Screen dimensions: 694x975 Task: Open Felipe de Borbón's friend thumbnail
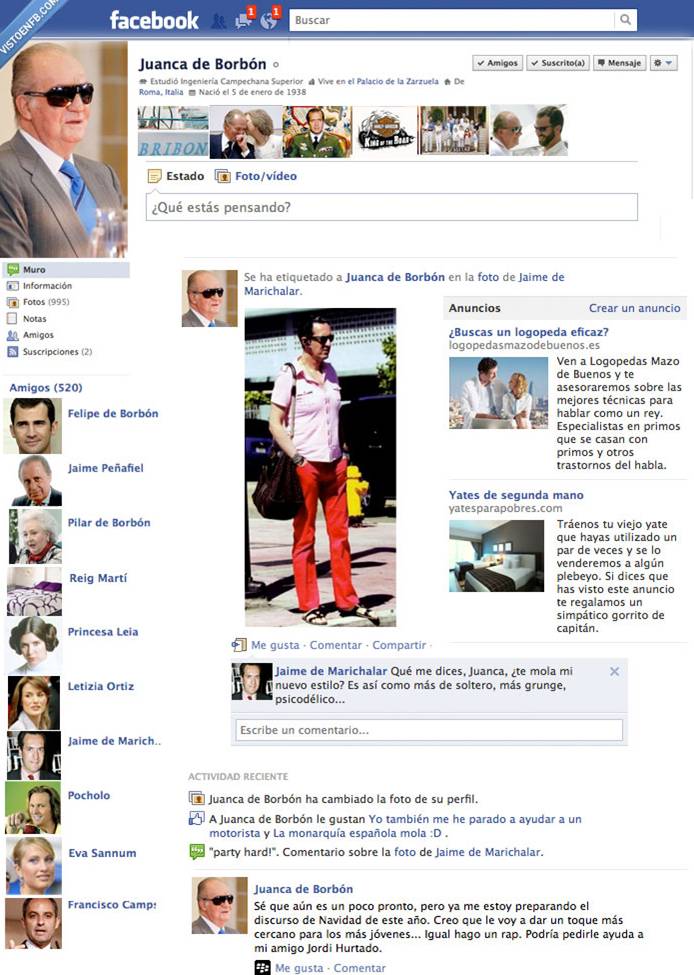click(34, 425)
